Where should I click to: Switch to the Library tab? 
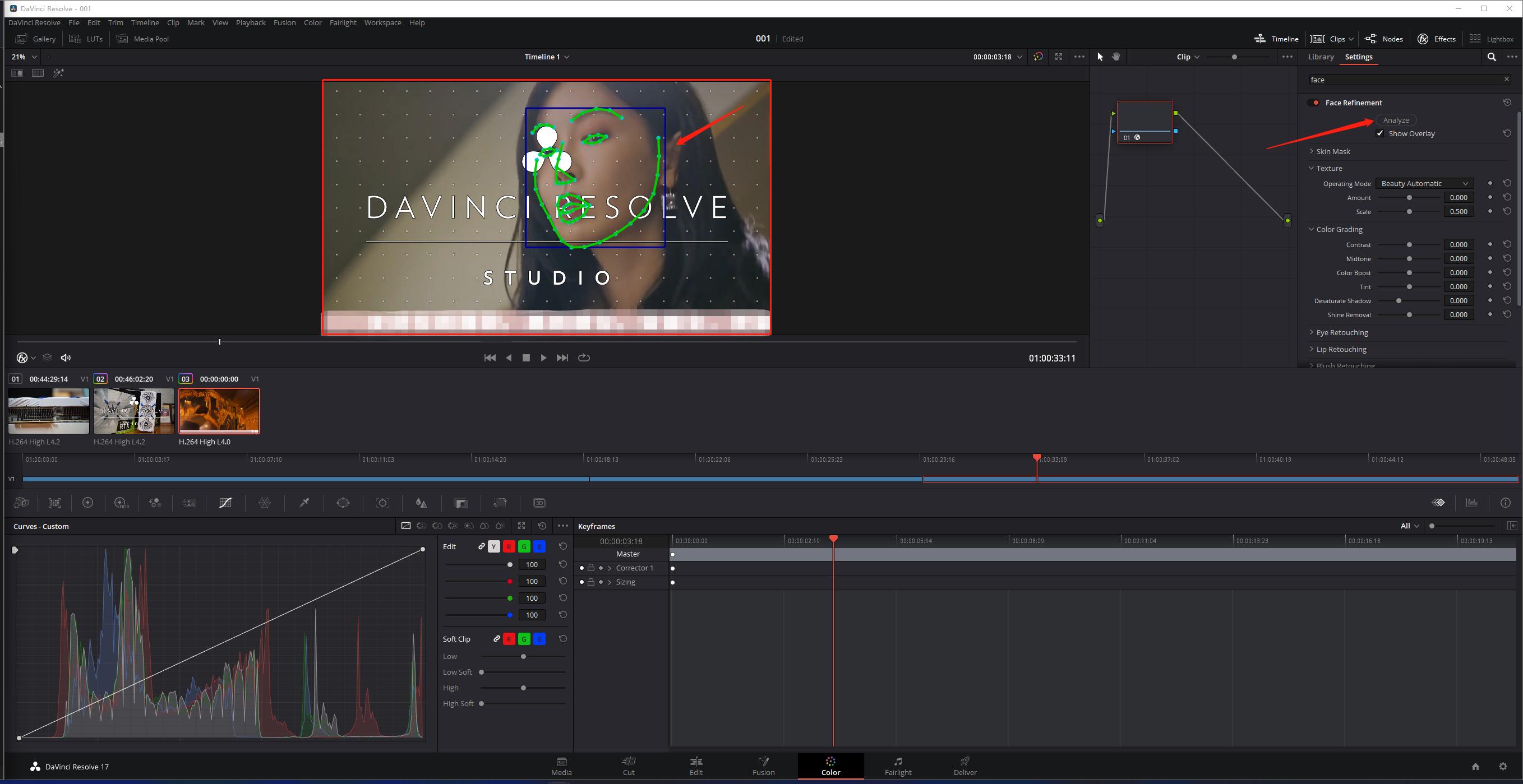pos(1320,57)
